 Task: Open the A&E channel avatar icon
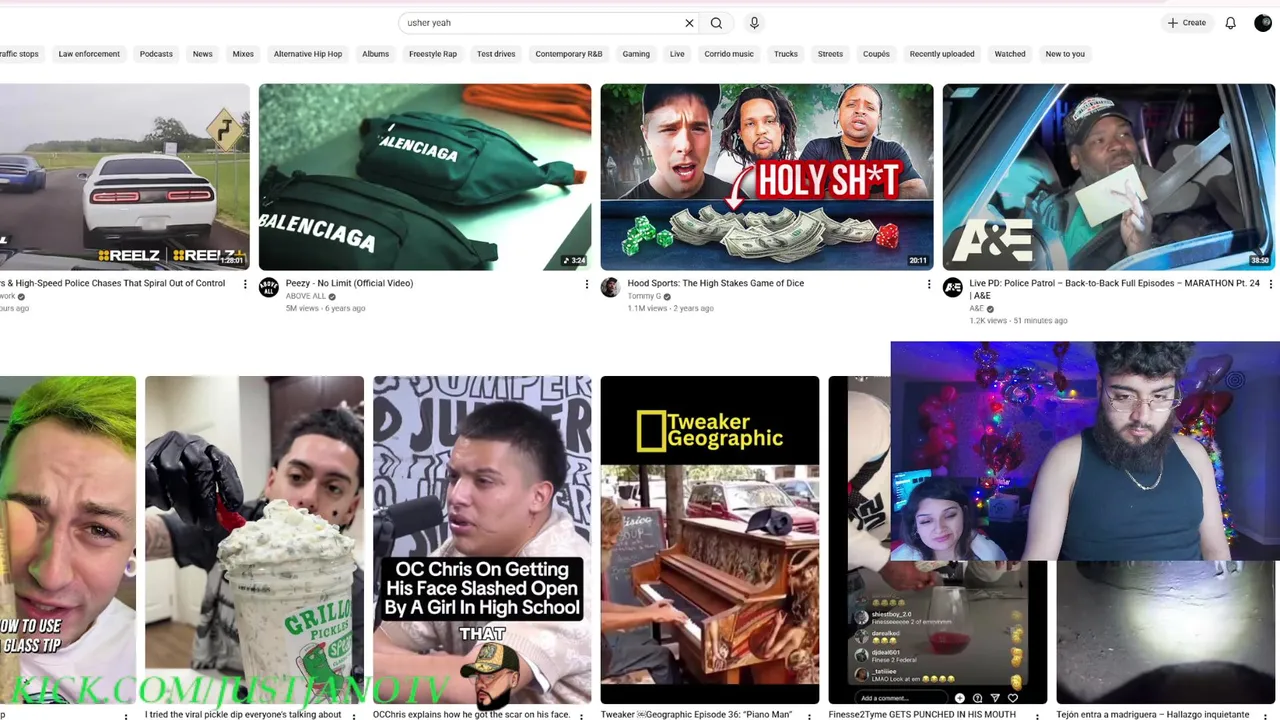[x=953, y=288]
